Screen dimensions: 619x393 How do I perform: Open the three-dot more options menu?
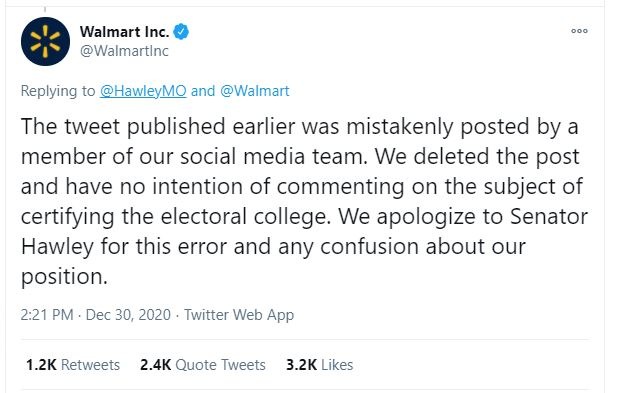tap(579, 31)
